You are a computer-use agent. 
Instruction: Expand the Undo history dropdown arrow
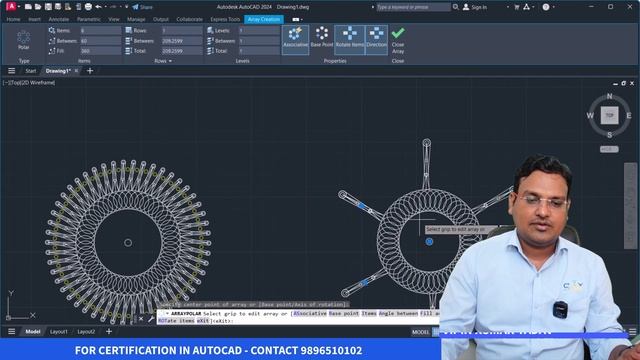click(105, 7)
